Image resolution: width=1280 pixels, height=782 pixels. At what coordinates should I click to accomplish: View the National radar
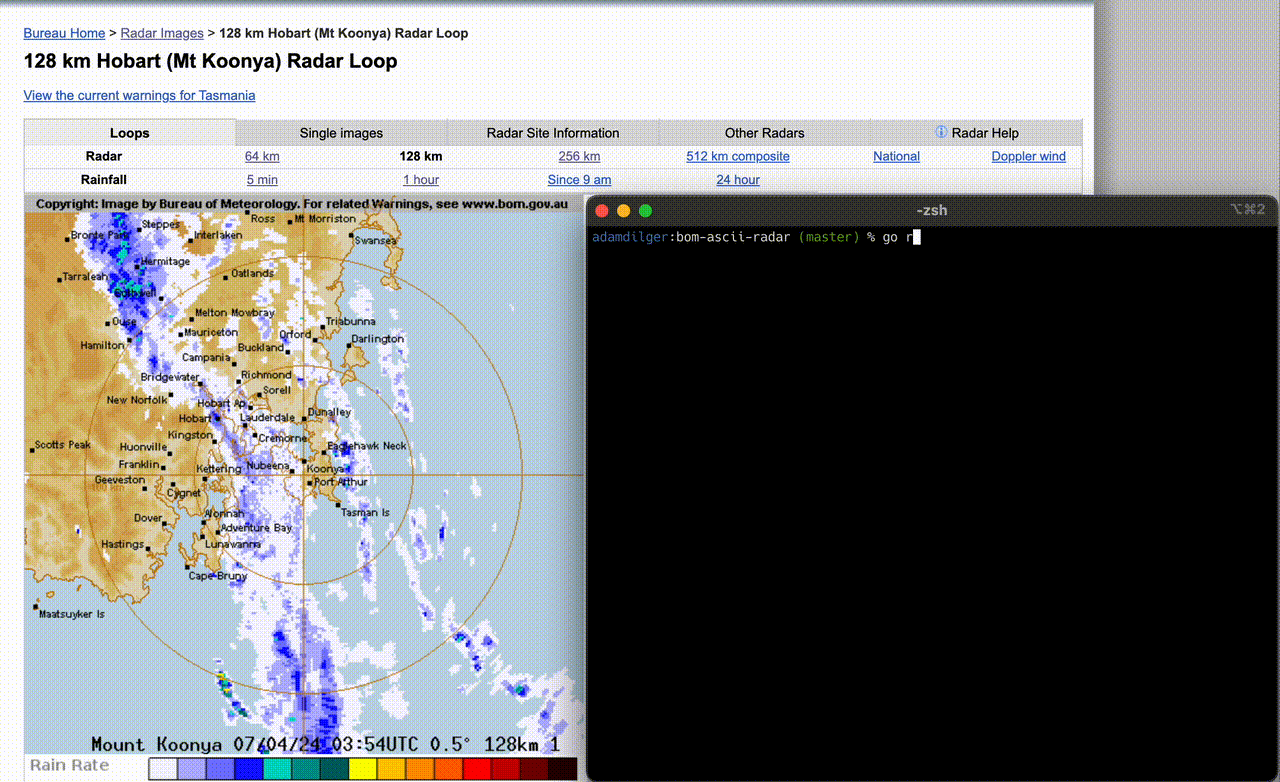click(x=896, y=156)
